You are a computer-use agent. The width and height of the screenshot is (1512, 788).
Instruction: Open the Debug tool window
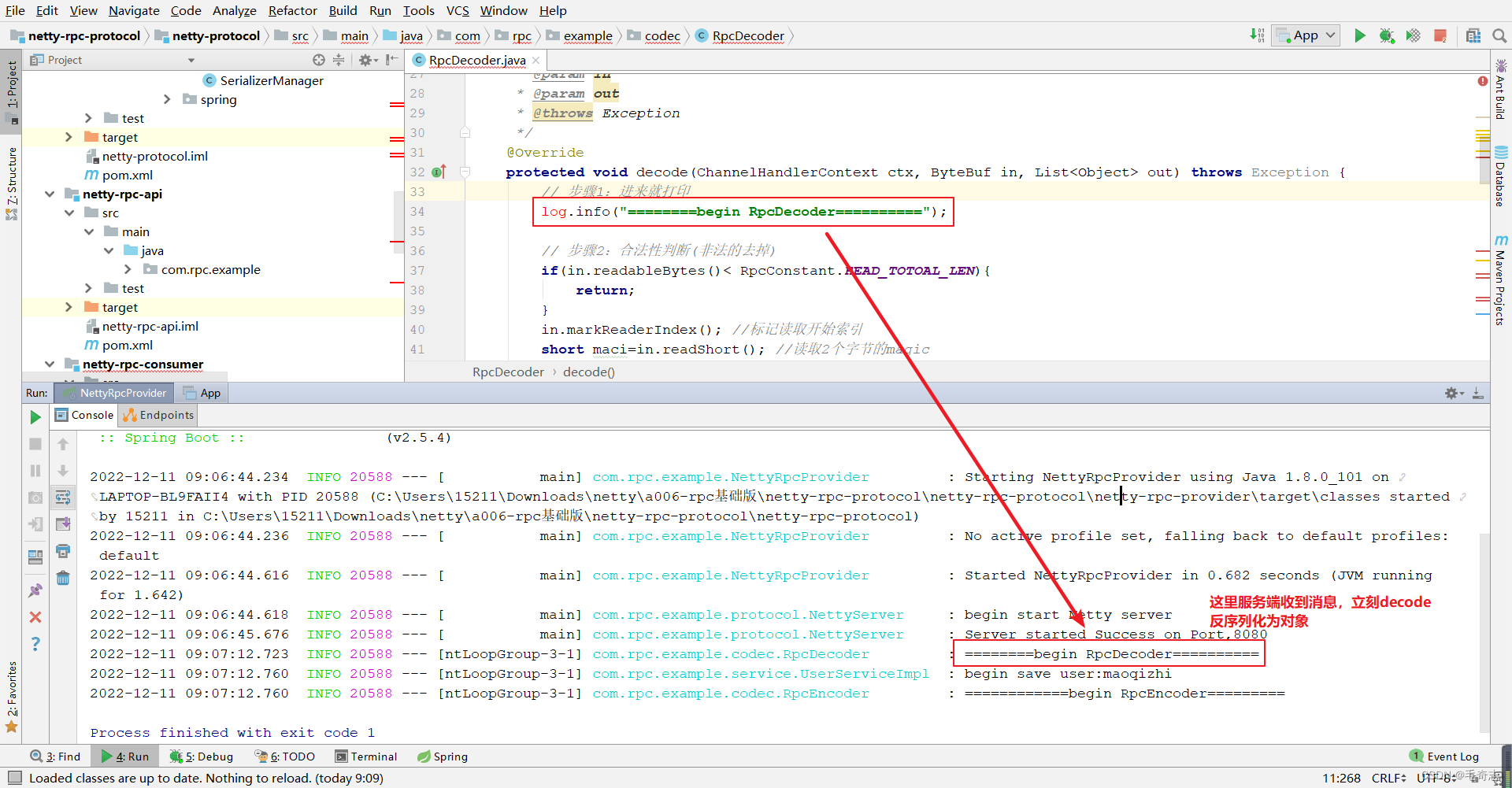(202, 757)
